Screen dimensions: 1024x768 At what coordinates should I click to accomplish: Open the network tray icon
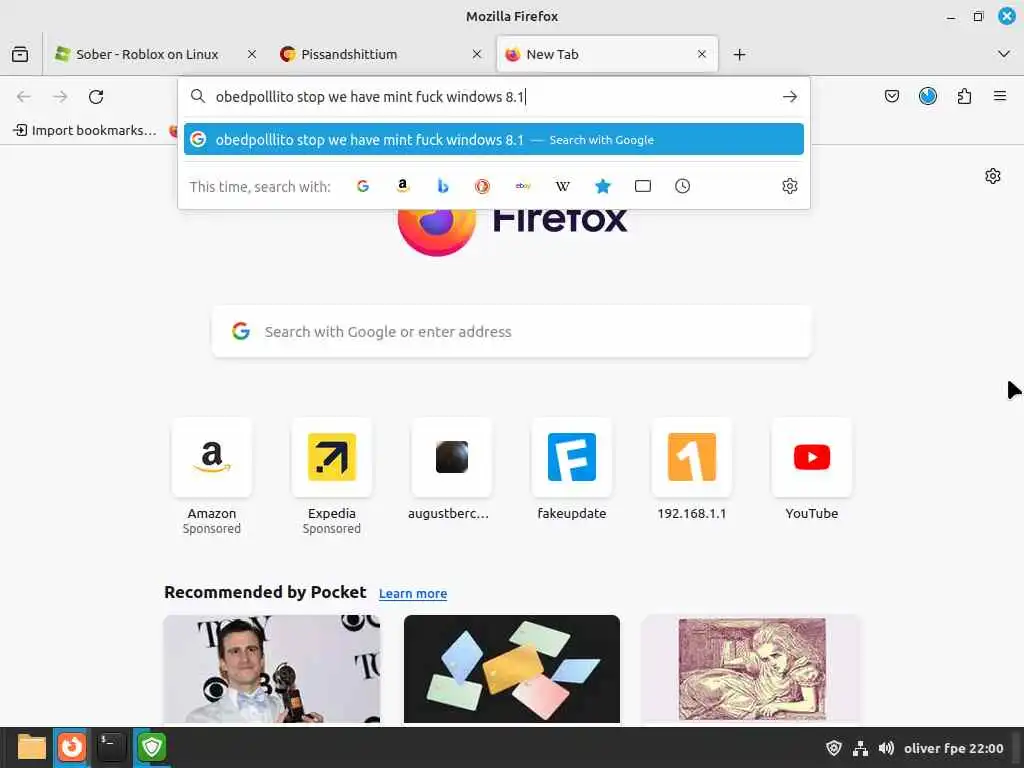[x=860, y=748]
